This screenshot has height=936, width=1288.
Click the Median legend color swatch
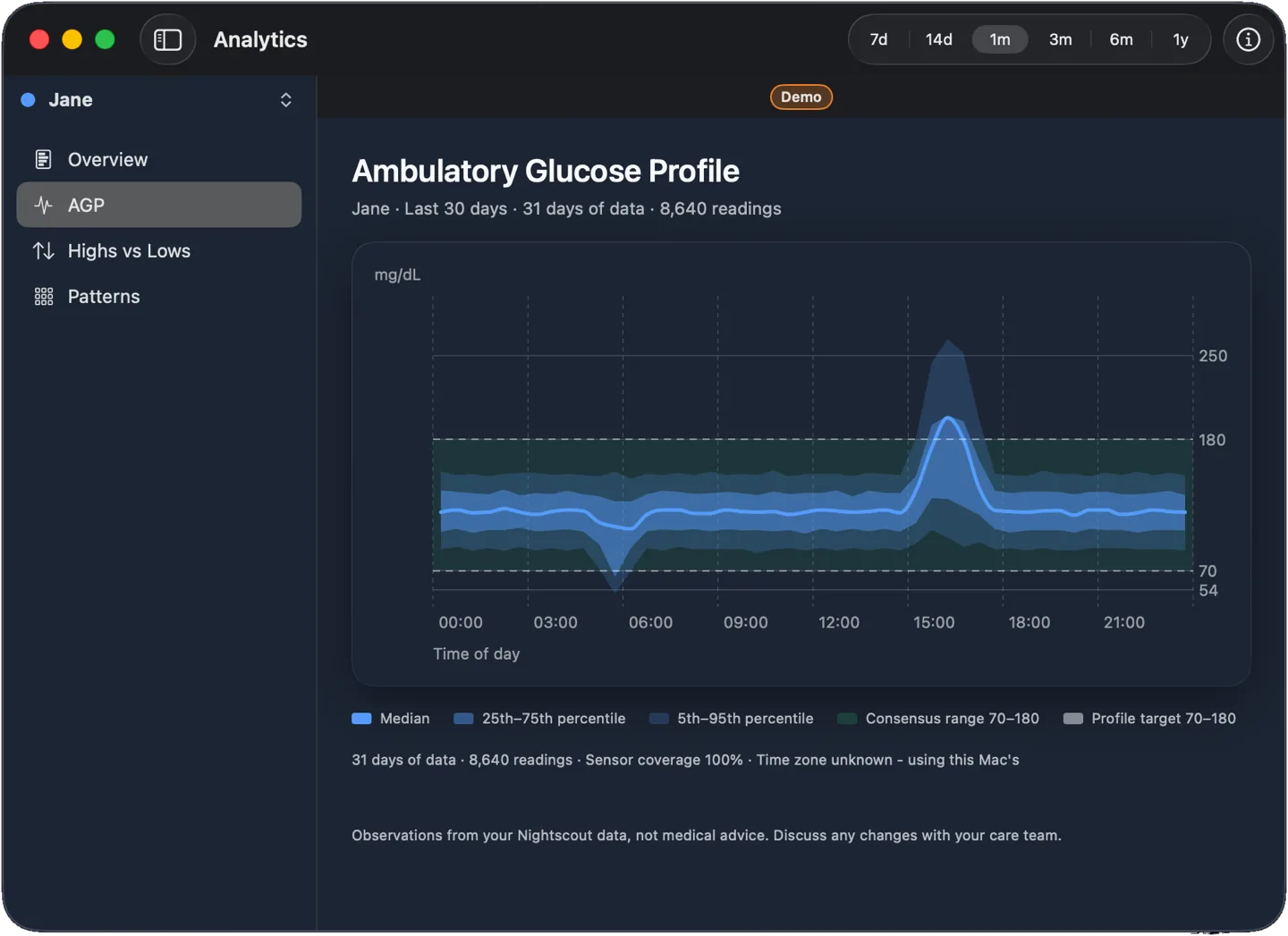(x=361, y=718)
